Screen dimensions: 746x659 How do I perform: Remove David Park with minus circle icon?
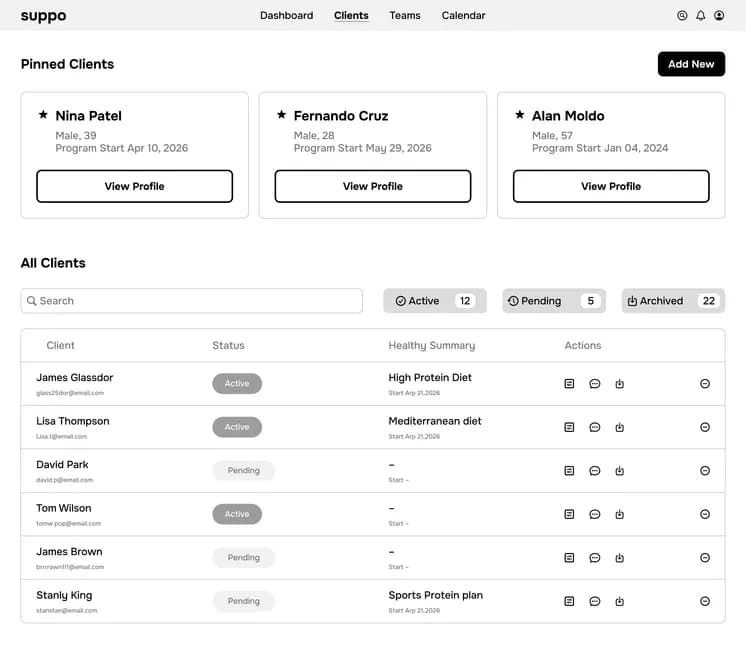click(705, 471)
